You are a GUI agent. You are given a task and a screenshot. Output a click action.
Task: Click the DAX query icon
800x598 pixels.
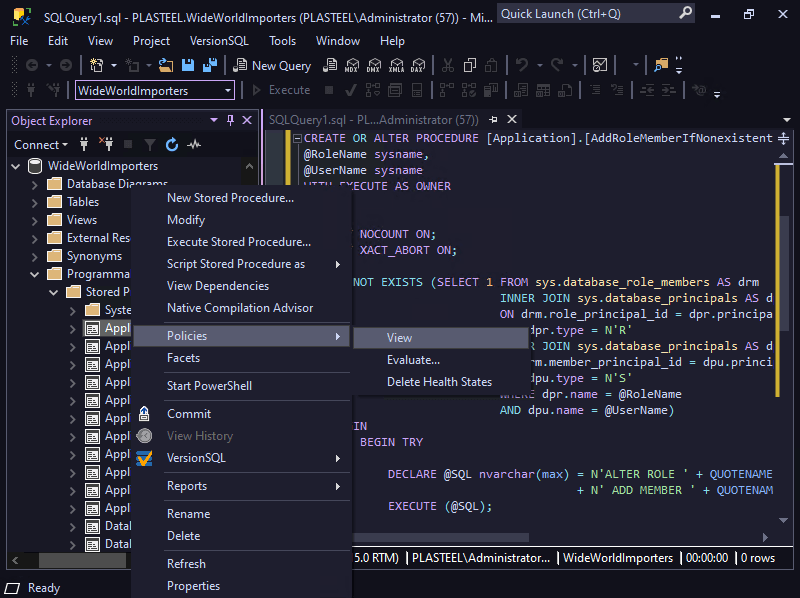(418, 65)
